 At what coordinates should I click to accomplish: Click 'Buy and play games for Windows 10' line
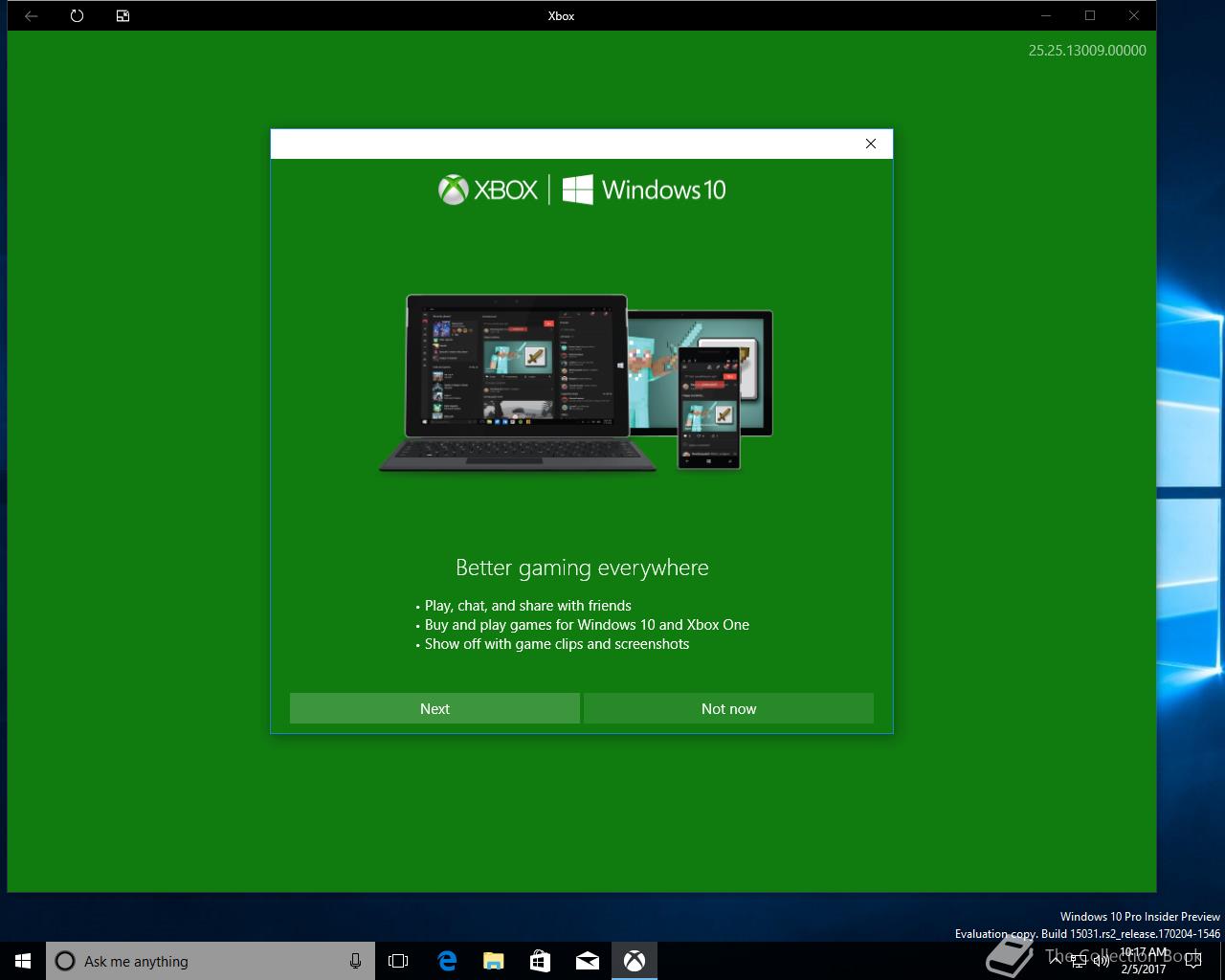pyautogui.click(x=587, y=625)
